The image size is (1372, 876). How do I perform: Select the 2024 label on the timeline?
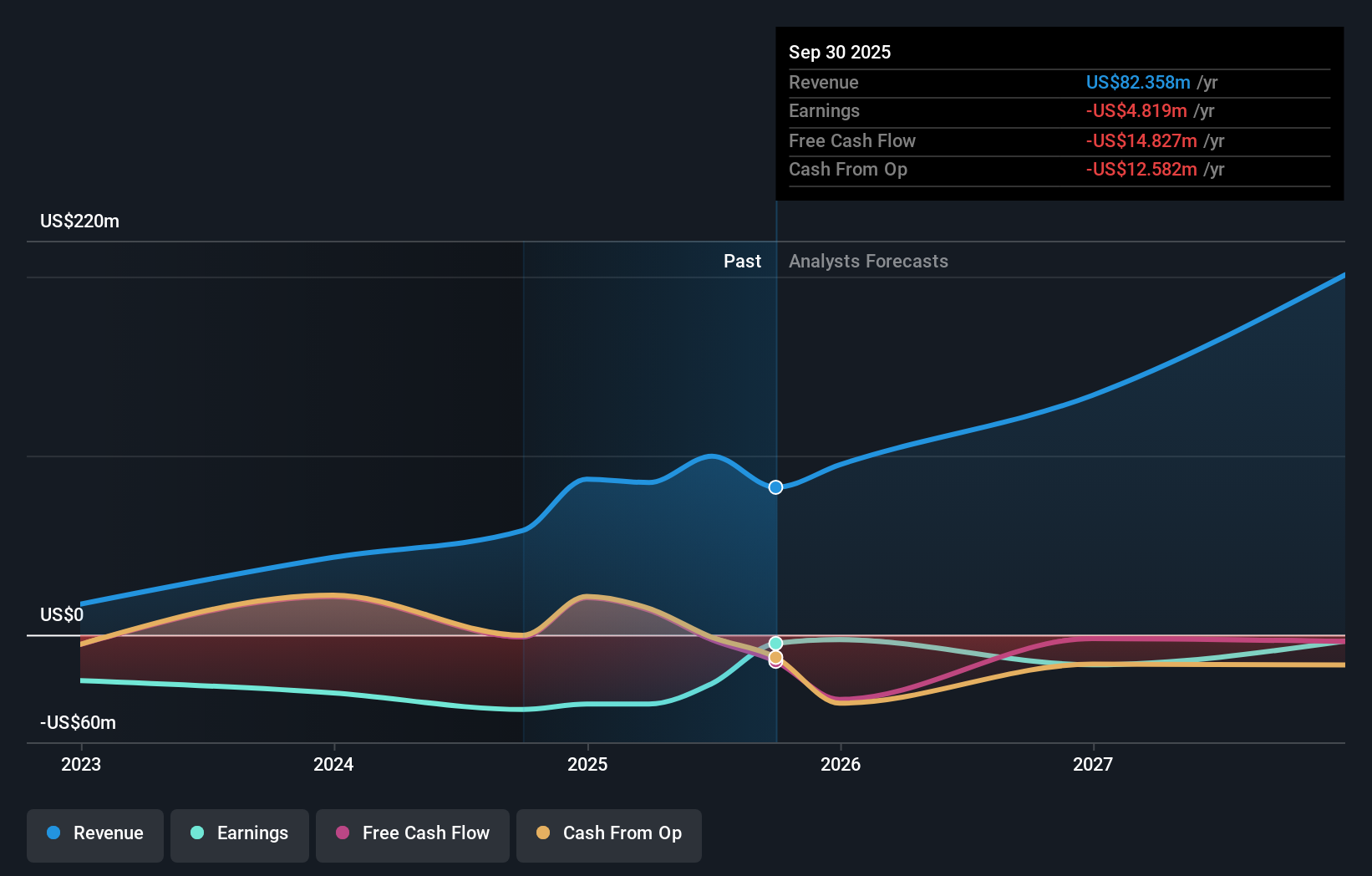pos(333,763)
